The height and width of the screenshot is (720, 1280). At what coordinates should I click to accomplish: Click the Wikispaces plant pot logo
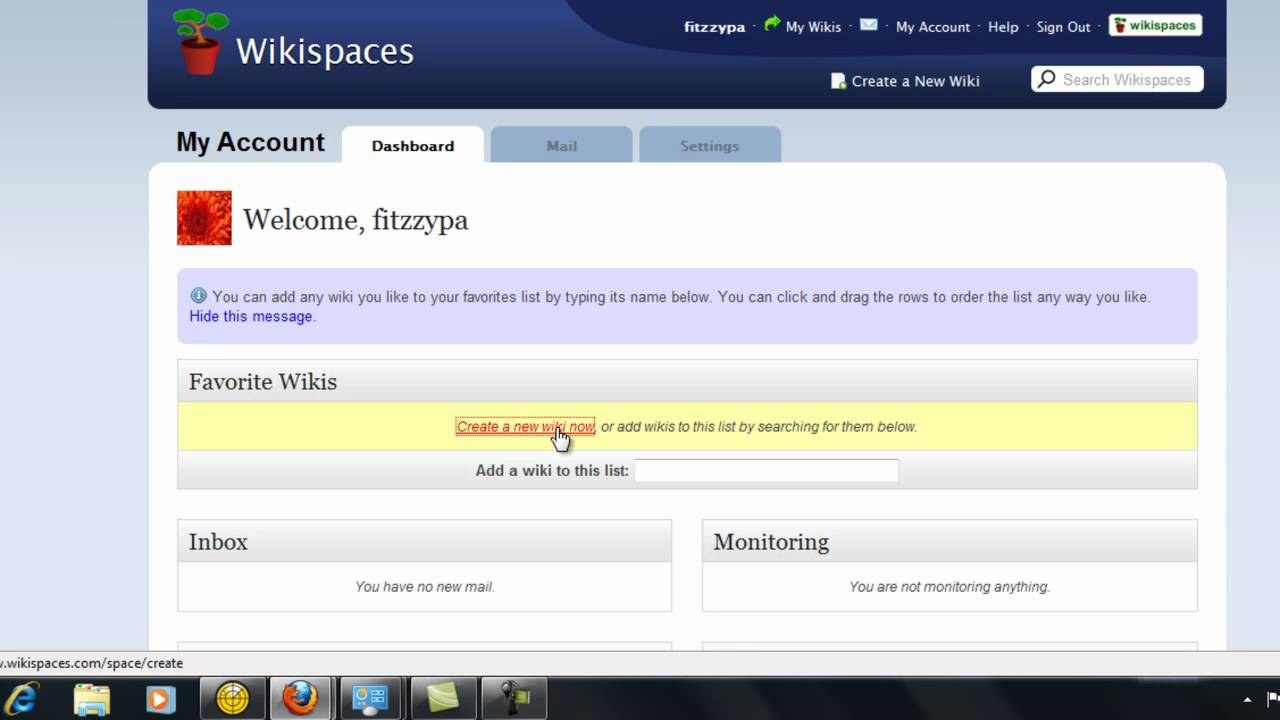pos(200,41)
